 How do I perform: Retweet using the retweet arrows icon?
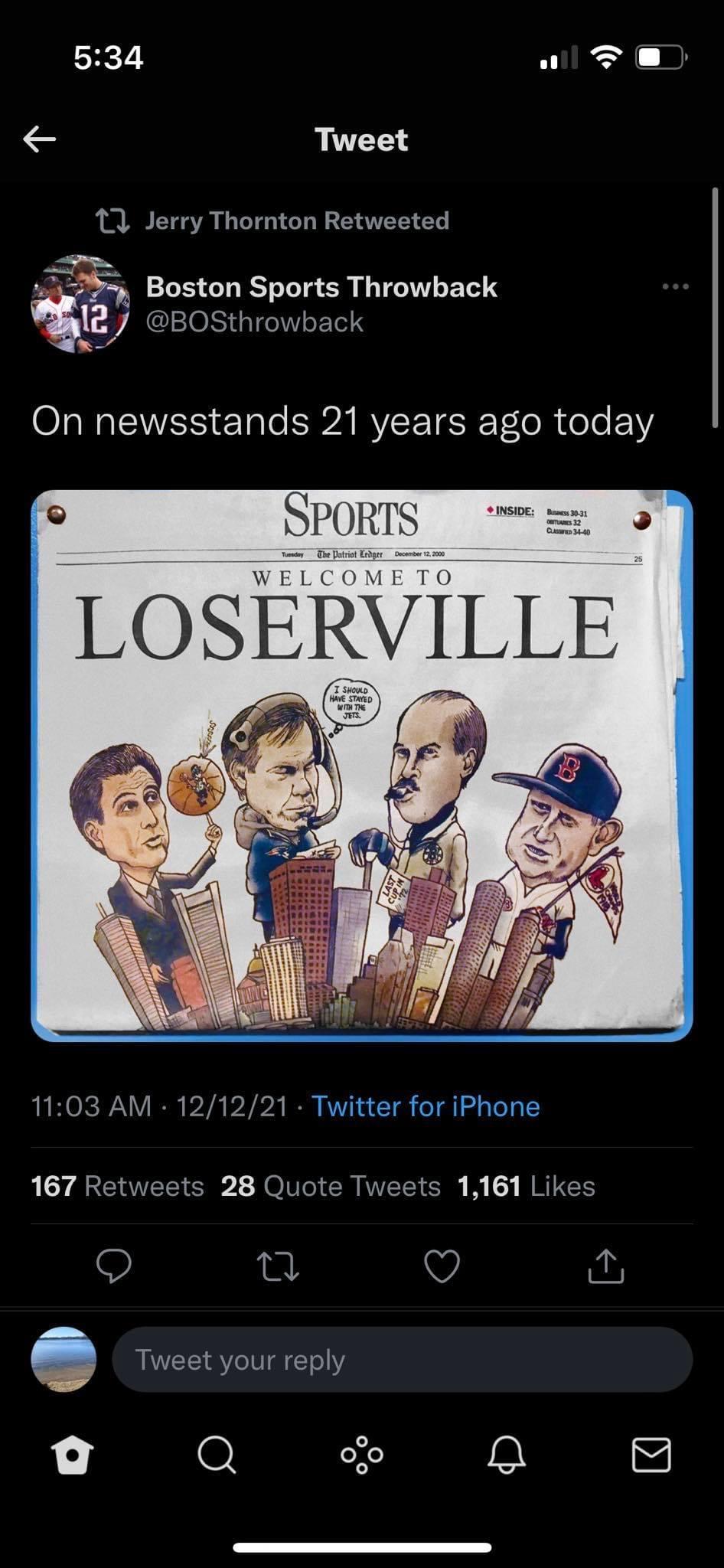[277, 1266]
